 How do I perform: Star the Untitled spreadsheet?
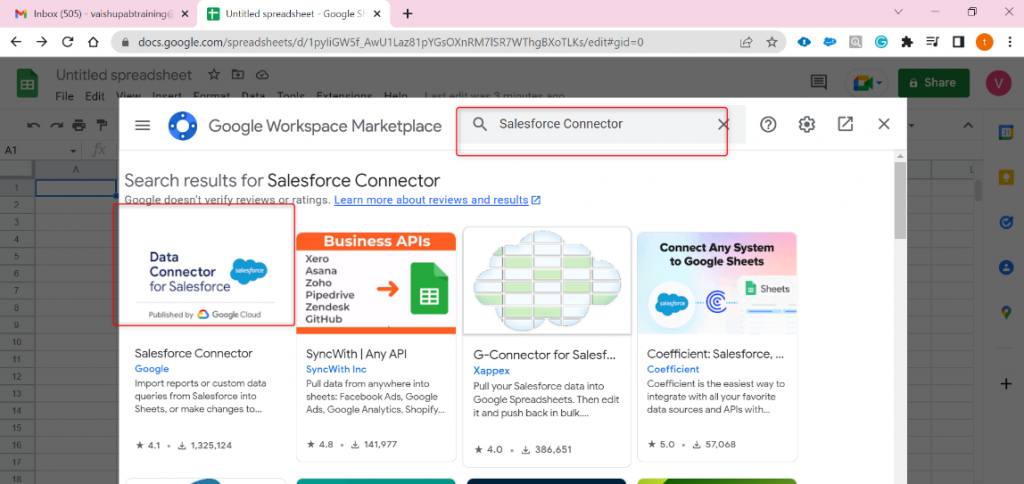coord(214,74)
